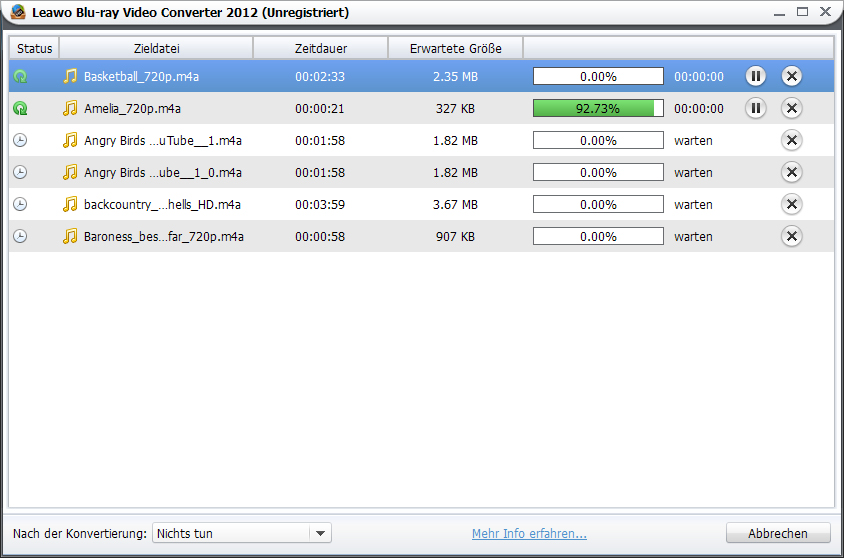Click the waiting clock icon for Angry Birds ...uTube__1.m4a

(20, 140)
